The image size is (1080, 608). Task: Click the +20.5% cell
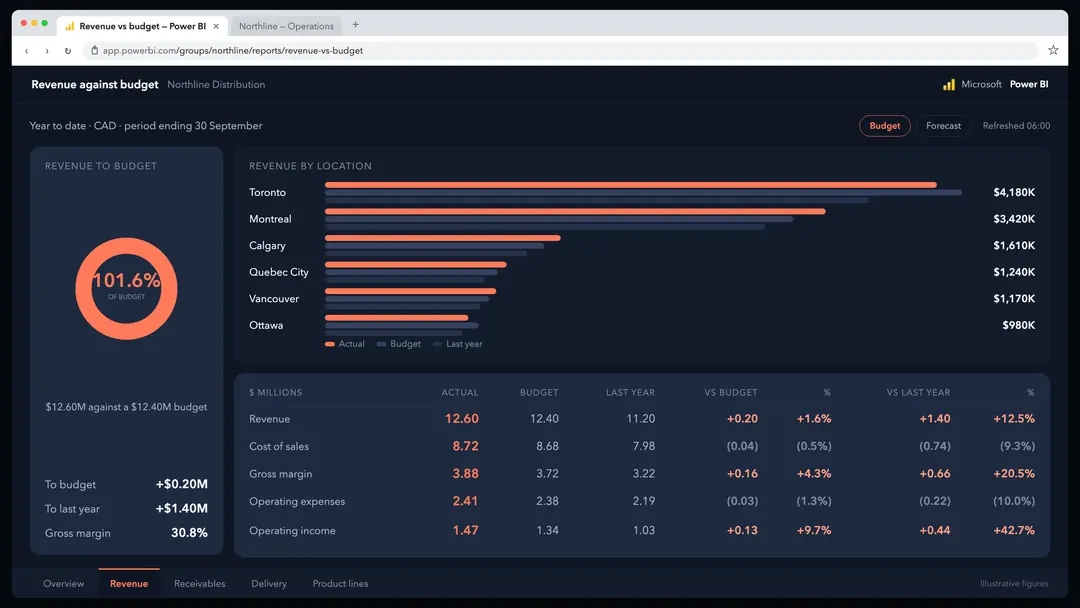click(1014, 474)
